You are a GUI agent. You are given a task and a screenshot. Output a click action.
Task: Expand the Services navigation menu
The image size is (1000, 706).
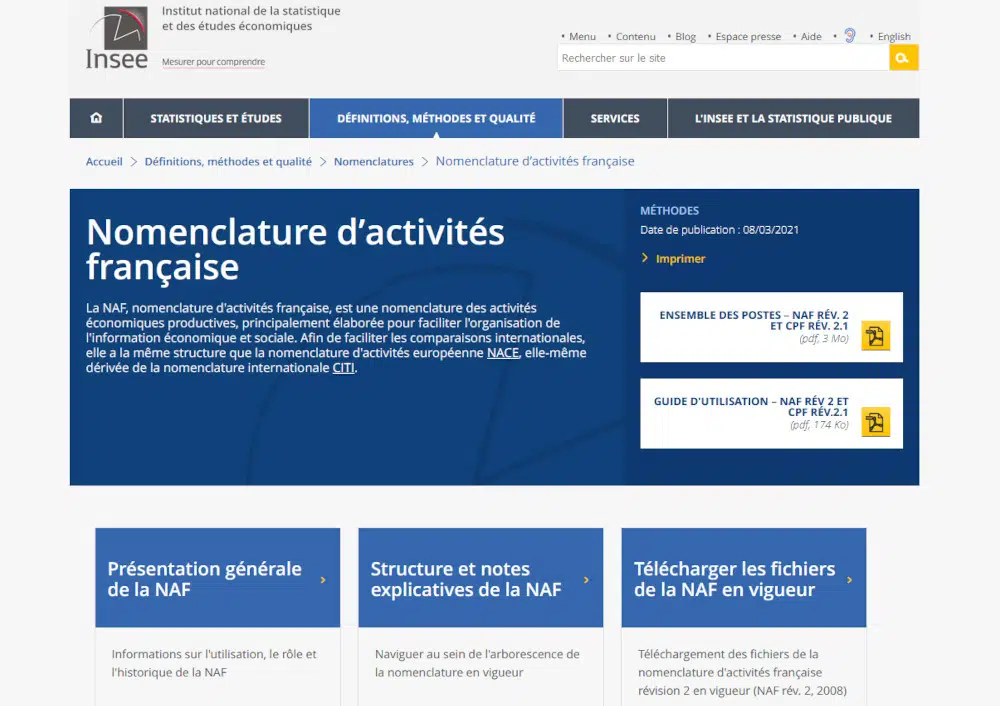[615, 118]
